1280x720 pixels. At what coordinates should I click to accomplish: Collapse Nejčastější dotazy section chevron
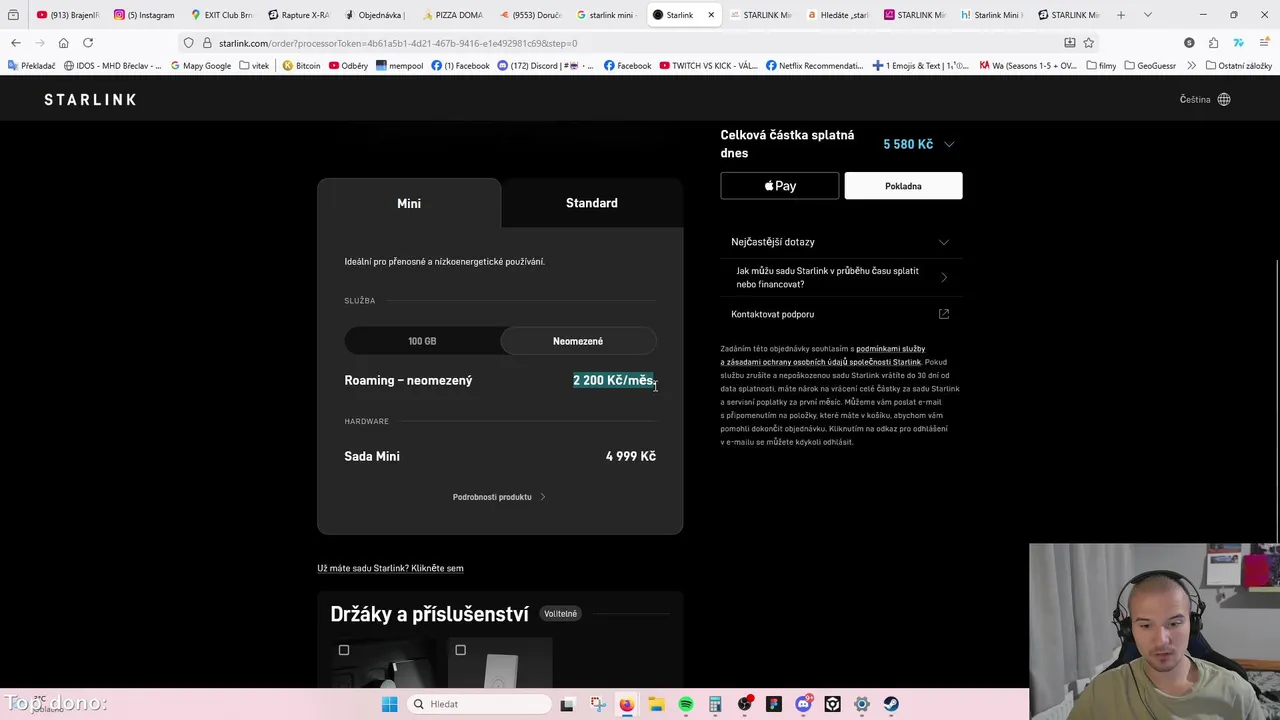pyautogui.click(x=944, y=242)
